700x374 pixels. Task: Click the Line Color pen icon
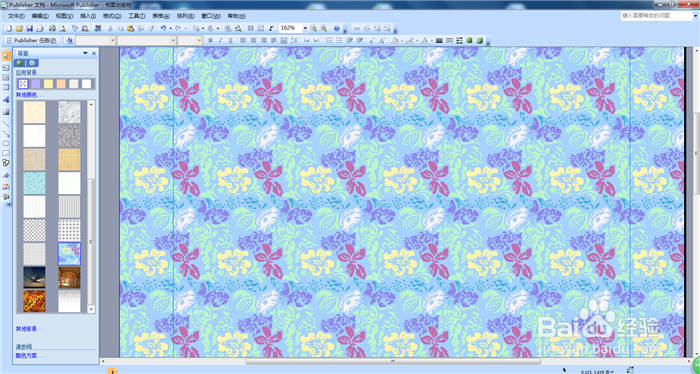click(410, 41)
